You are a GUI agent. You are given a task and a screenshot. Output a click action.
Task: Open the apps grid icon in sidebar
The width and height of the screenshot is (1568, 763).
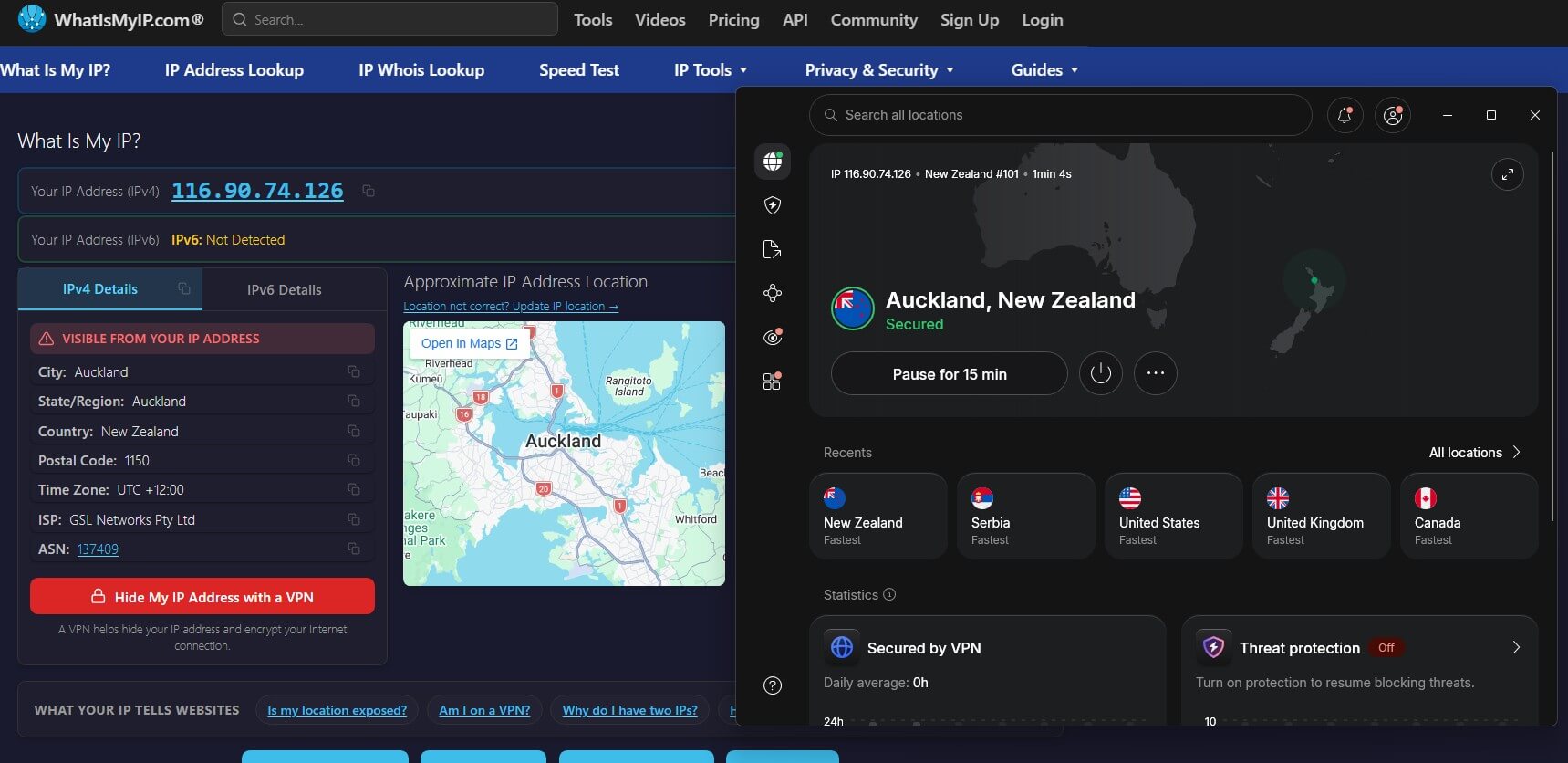pyautogui.click(x=773, y=381)
